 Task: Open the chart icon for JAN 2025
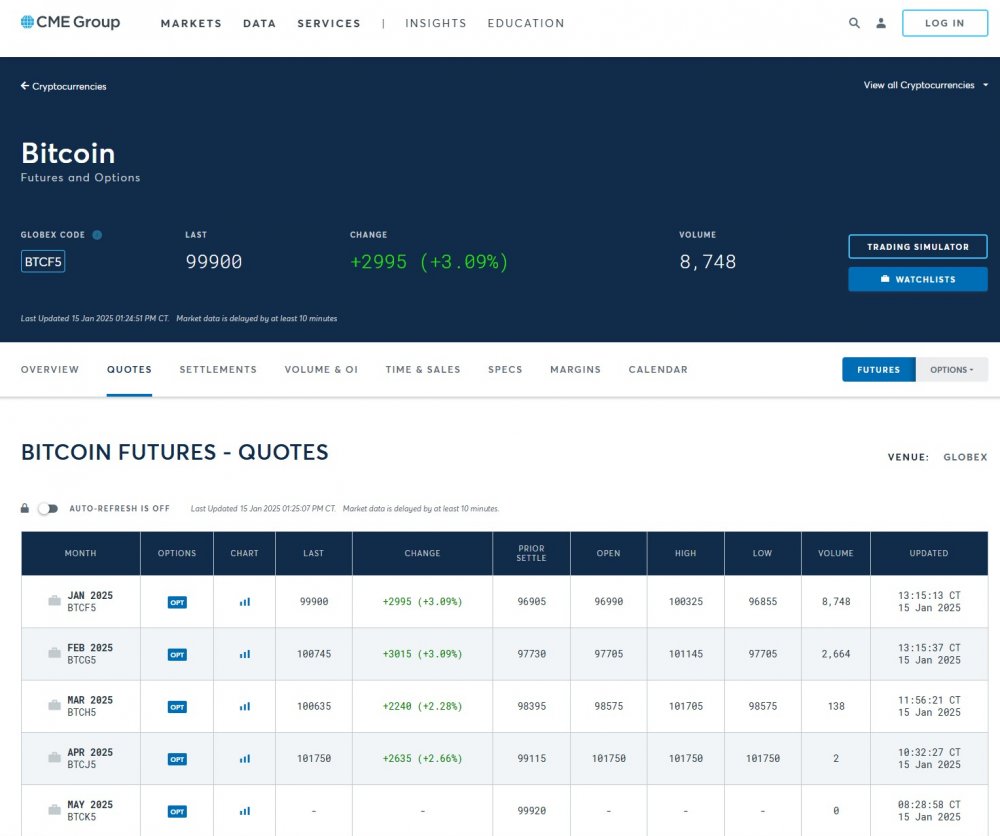tap(244, 601)
